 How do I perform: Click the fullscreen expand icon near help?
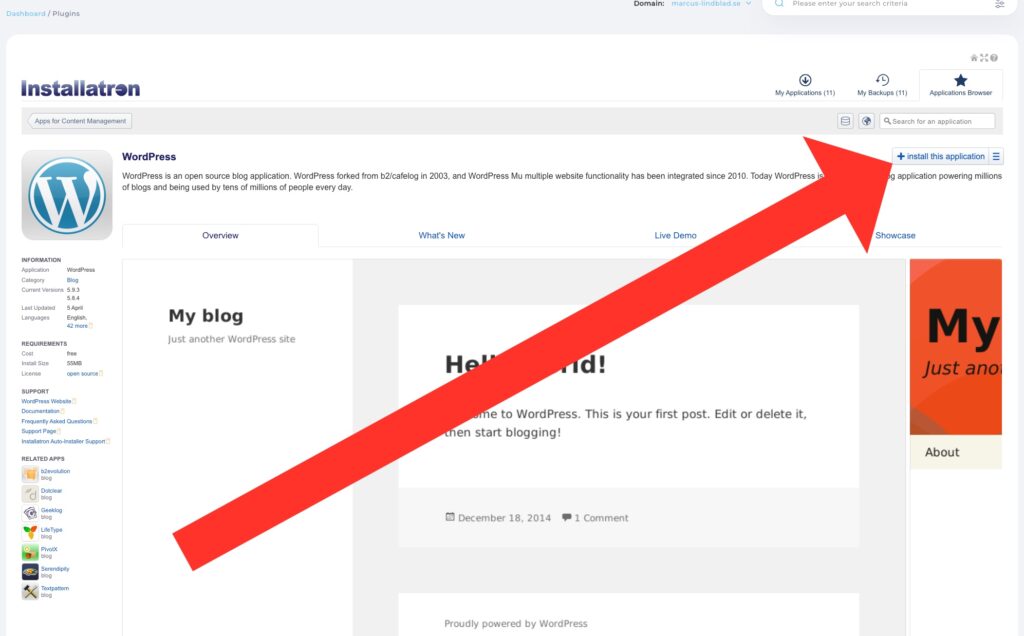pos(984,57)
